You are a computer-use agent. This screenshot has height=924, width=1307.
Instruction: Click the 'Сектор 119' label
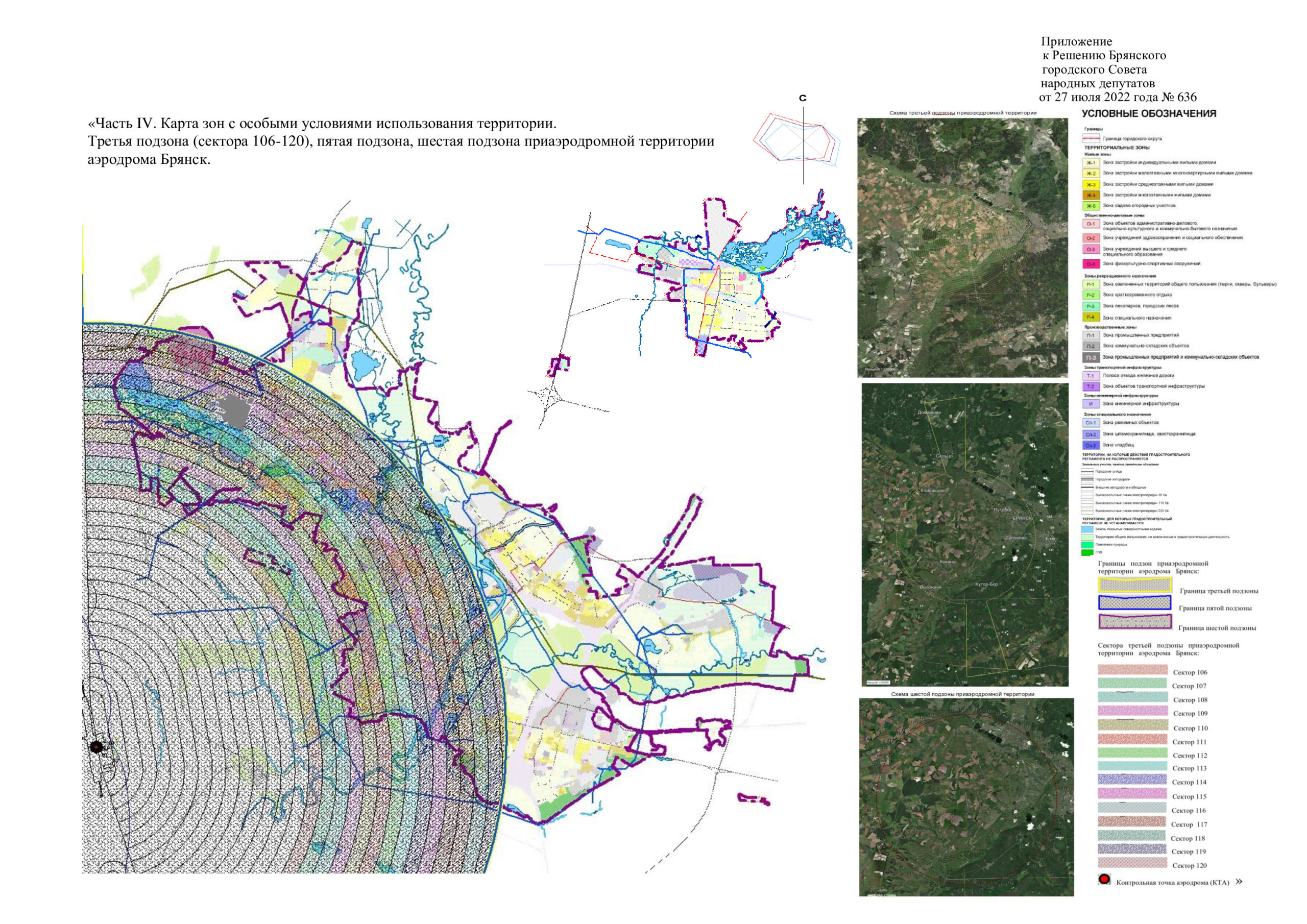[1189, 852]
